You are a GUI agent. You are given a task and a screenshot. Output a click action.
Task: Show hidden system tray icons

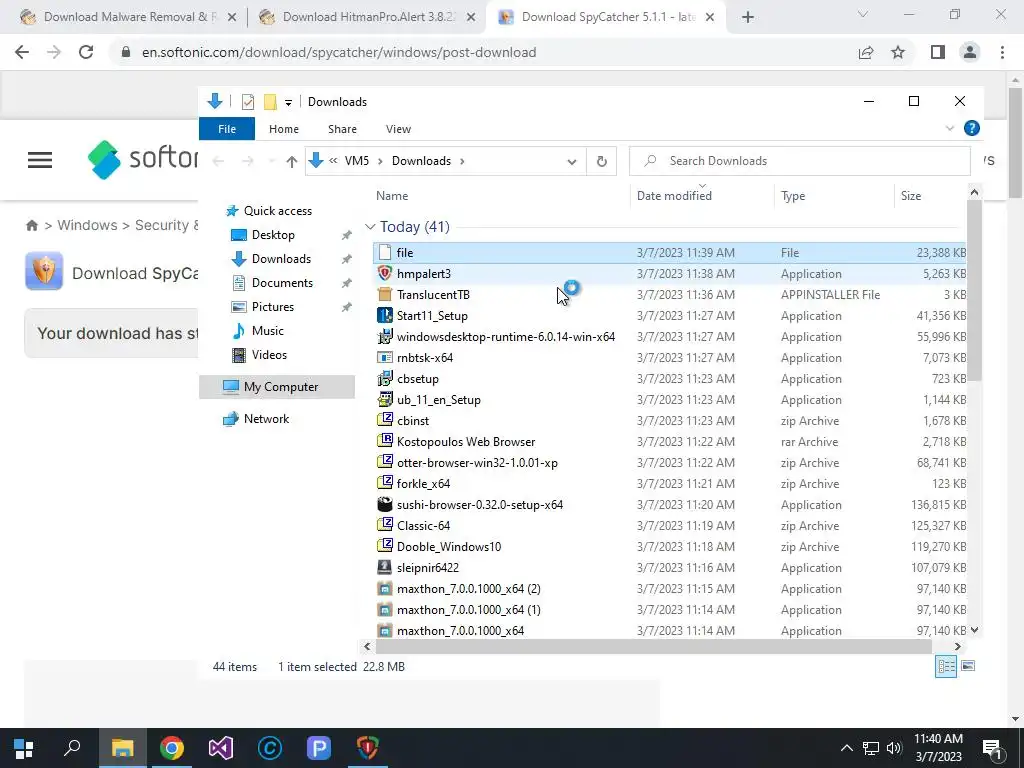[846, 748]
